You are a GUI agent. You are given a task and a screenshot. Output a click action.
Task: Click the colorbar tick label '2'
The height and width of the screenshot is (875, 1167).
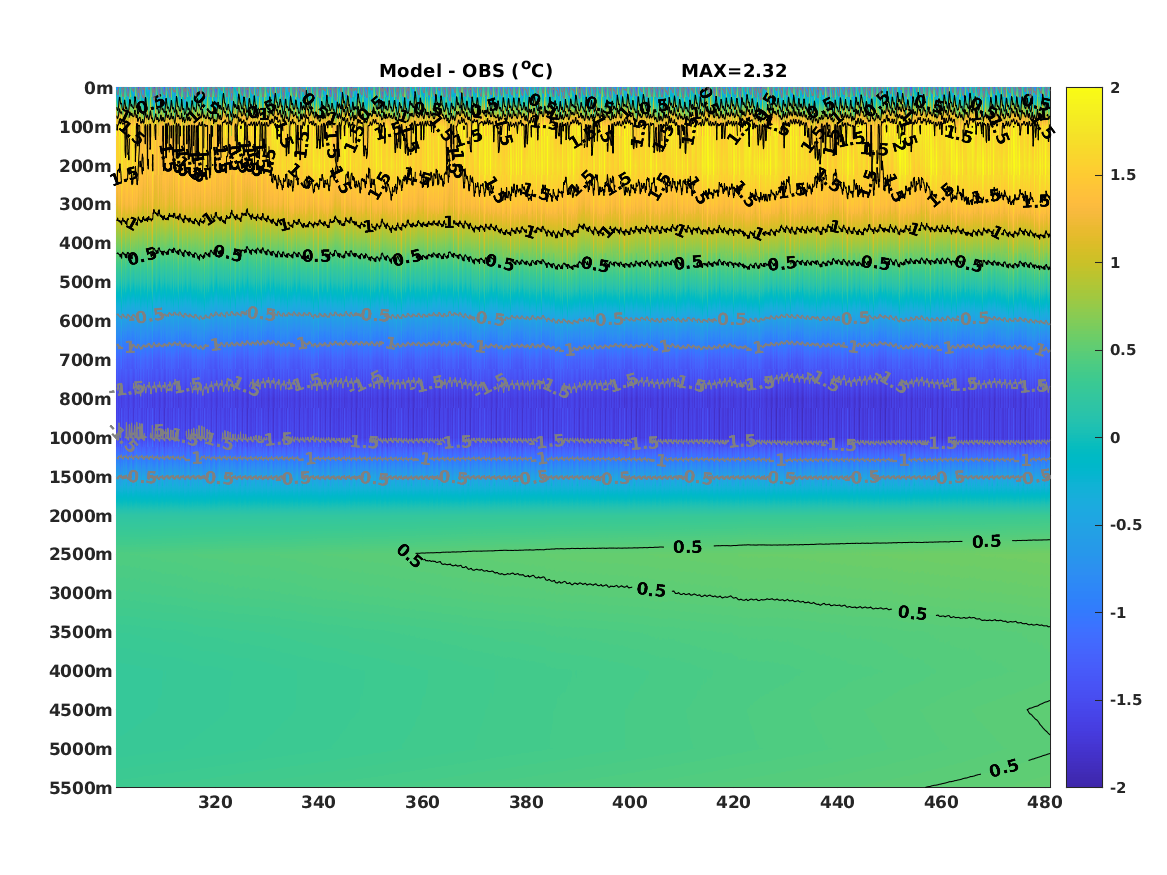pyautogui.click(x=1115, y=88)
